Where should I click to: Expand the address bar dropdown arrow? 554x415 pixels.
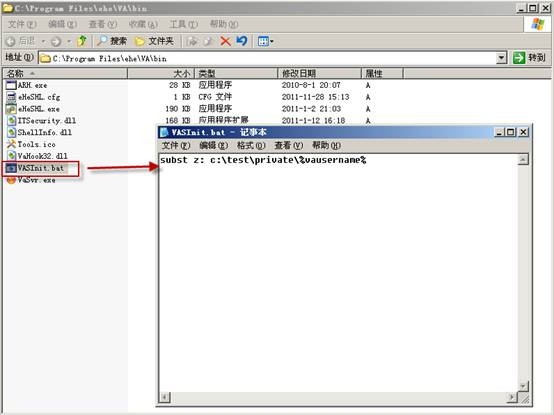pyautogui.click(x=501, y=58)
